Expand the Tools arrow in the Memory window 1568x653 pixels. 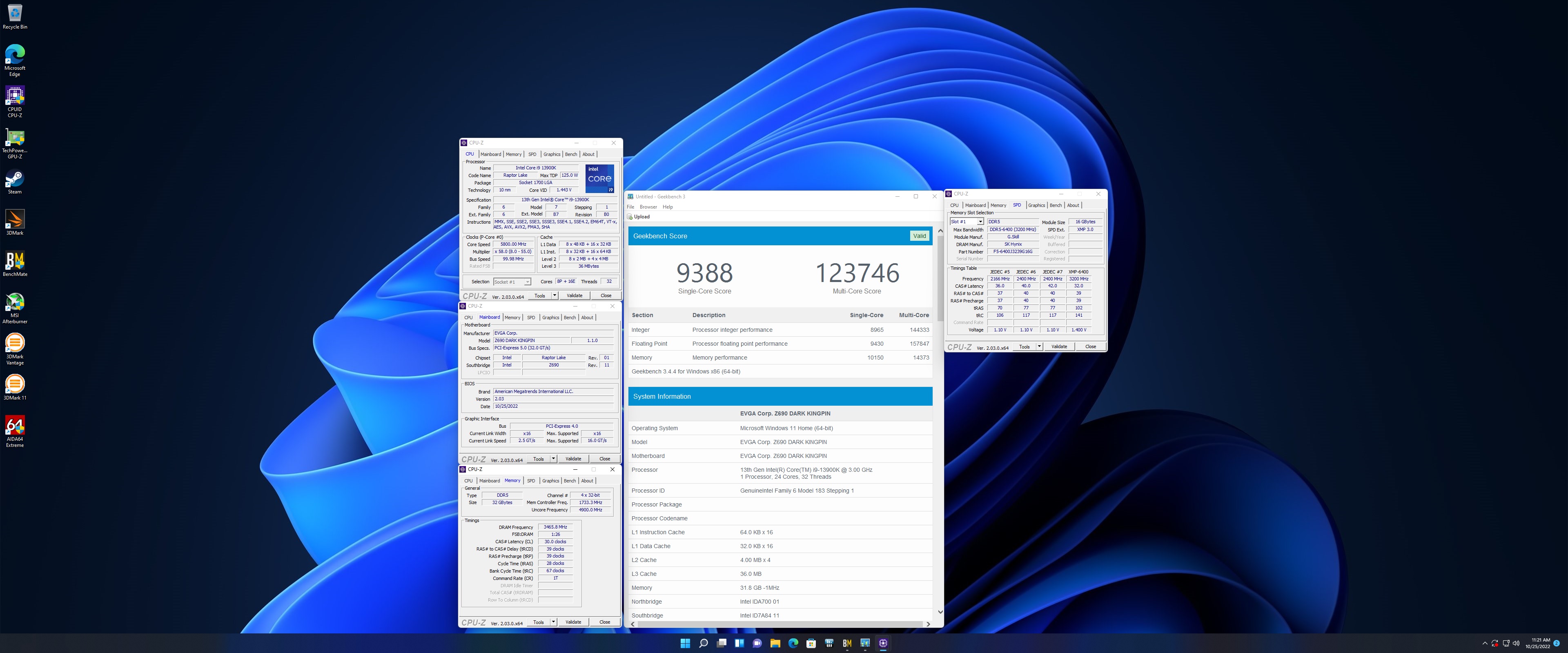click(553, 622)
